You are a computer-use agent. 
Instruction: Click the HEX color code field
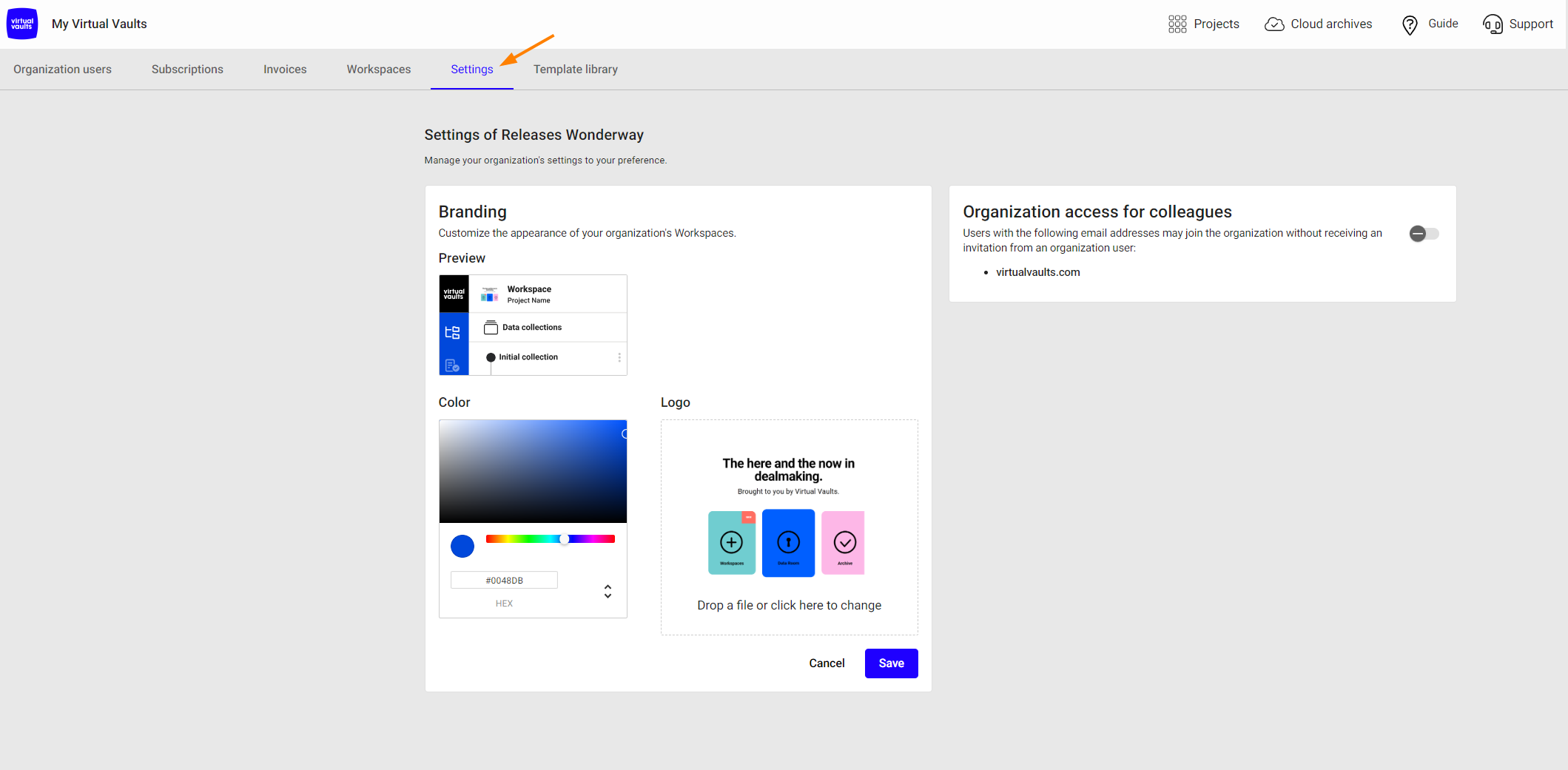pyautogui.click(x=504, y=581)
